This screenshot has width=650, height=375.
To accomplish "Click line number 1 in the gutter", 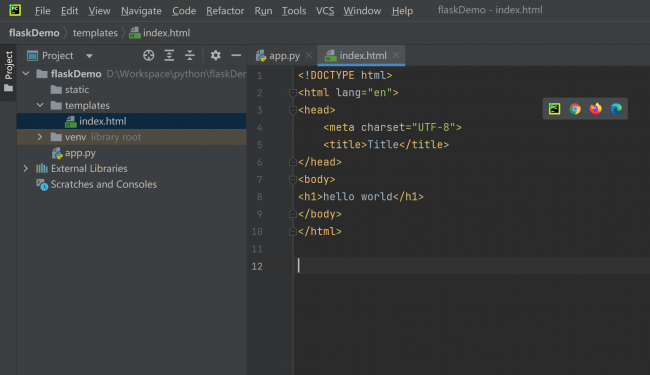I will click(x=260, y=75).
